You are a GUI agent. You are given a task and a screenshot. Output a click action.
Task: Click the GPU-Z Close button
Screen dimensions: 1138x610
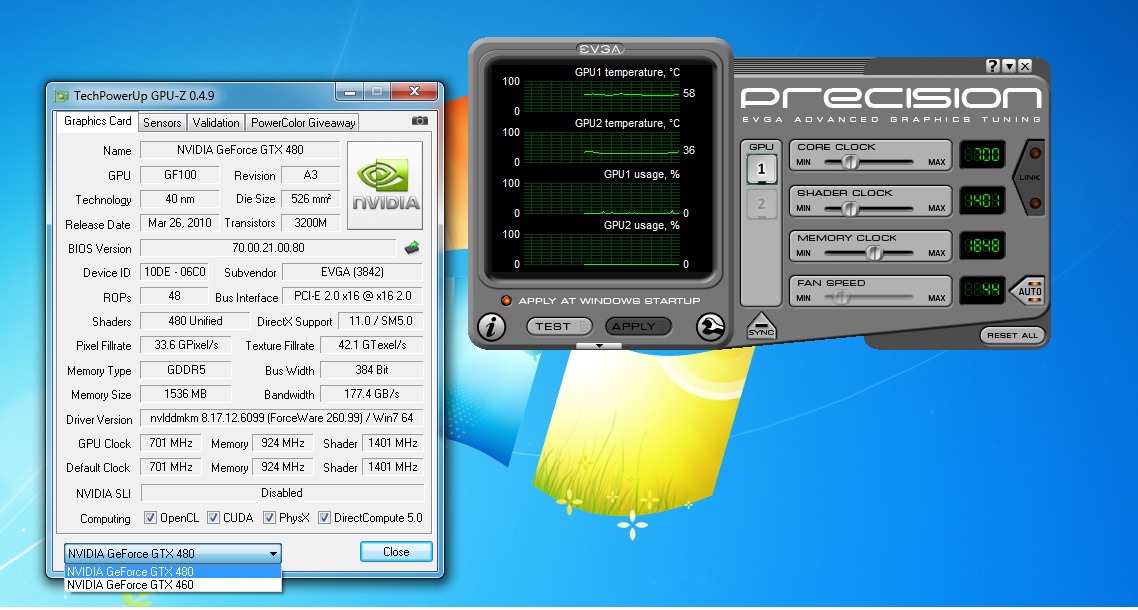(x=396, y=552)
